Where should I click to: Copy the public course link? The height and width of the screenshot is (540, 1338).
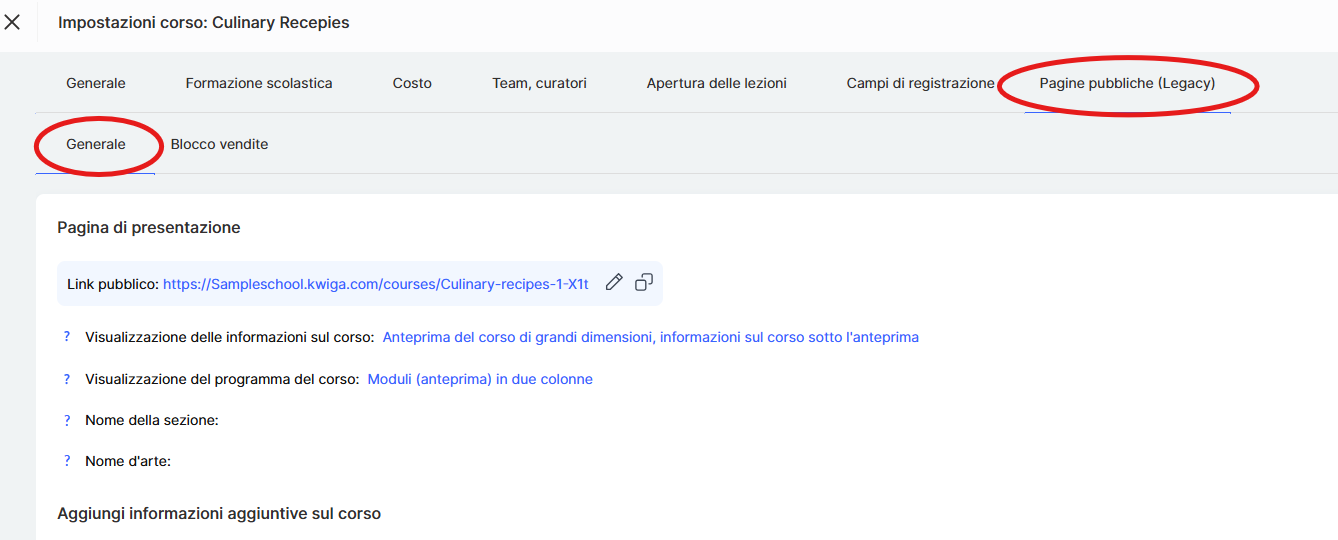pos(644,283)
